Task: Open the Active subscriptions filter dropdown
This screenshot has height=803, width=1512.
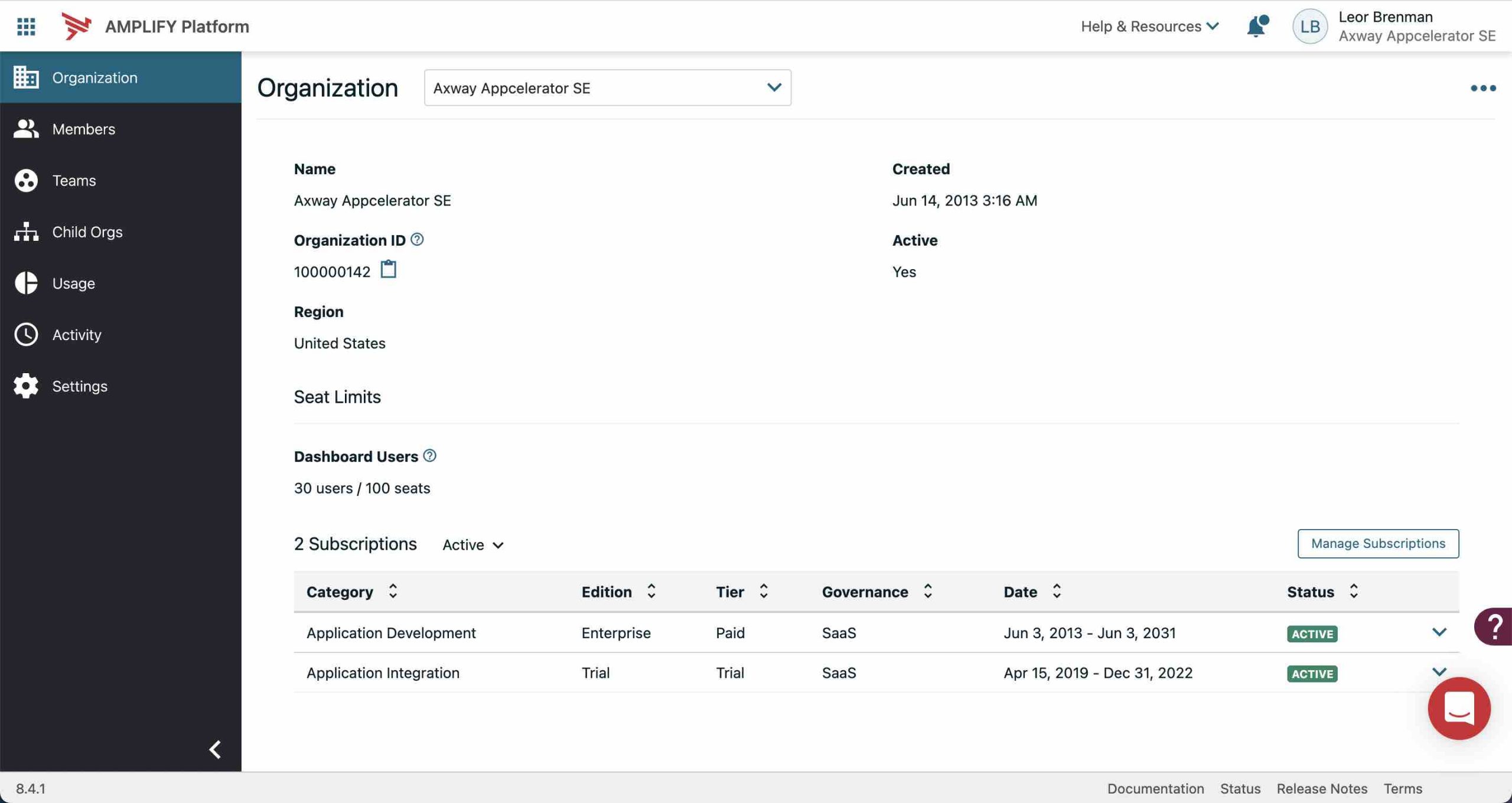Action: [x=473, y=544]
